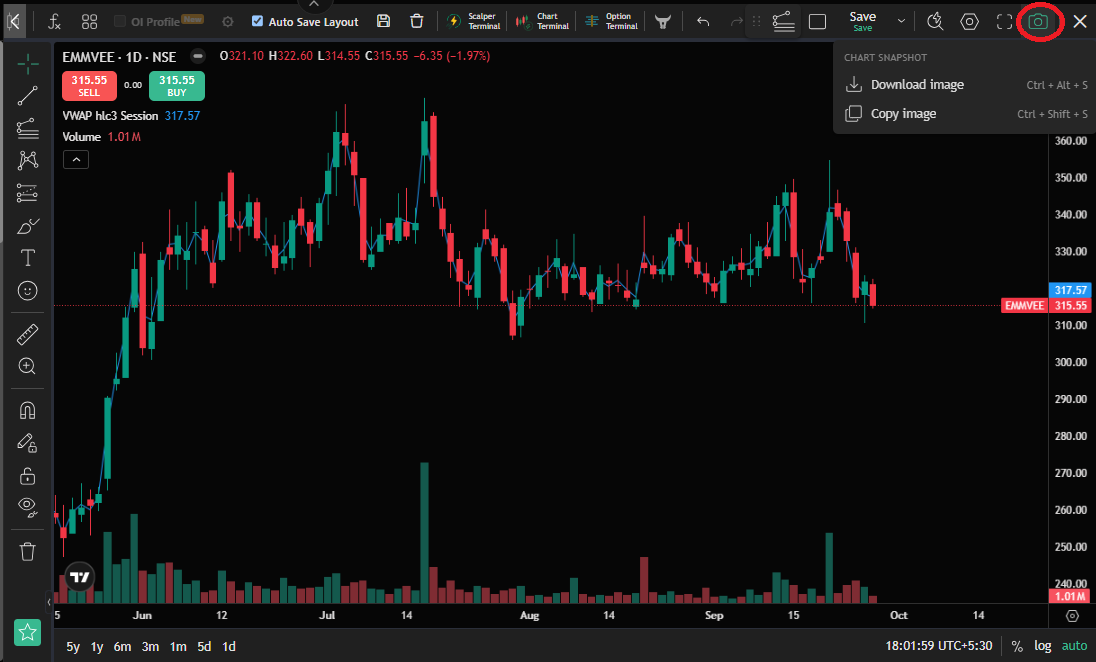The image size is (1096, 662).
Task: Select the ruler measure tool
Action: [27, 335]
